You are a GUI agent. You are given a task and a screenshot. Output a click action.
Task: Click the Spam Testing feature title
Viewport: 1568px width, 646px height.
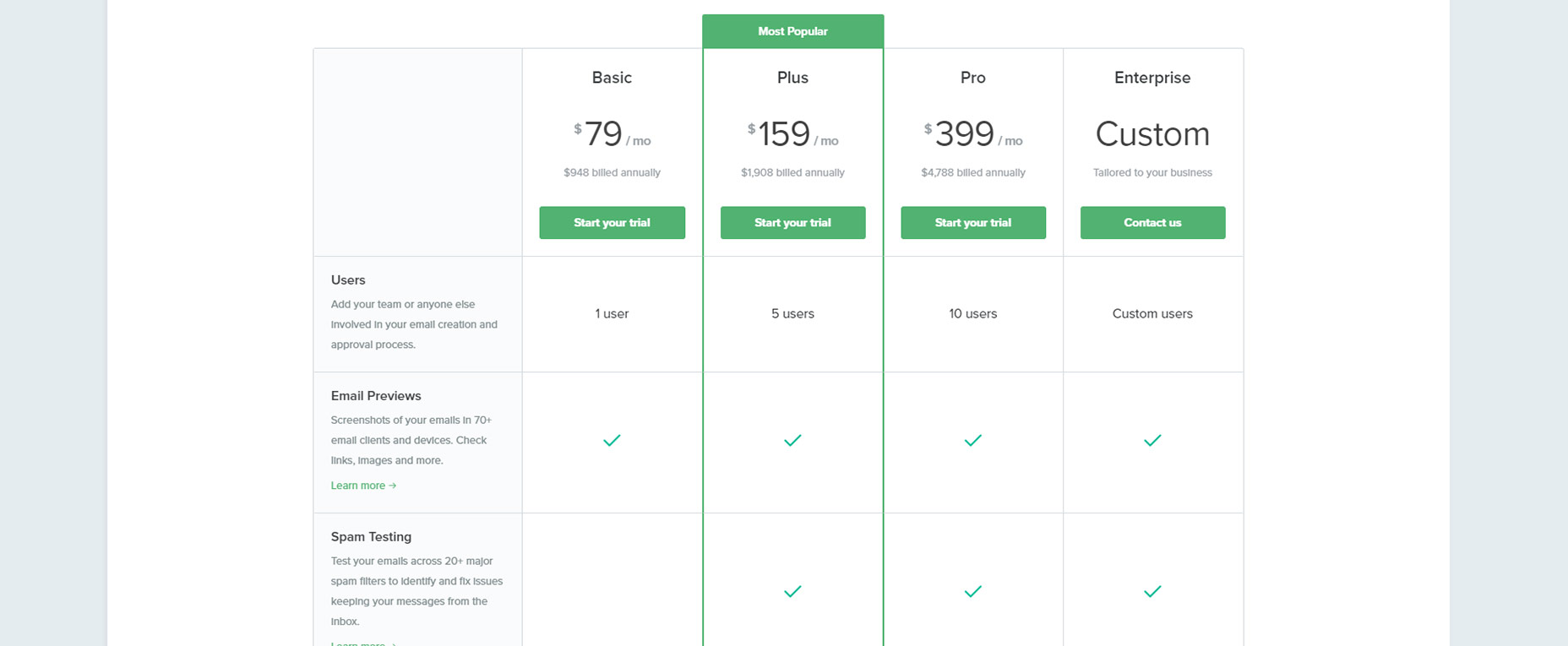[371, 537]
